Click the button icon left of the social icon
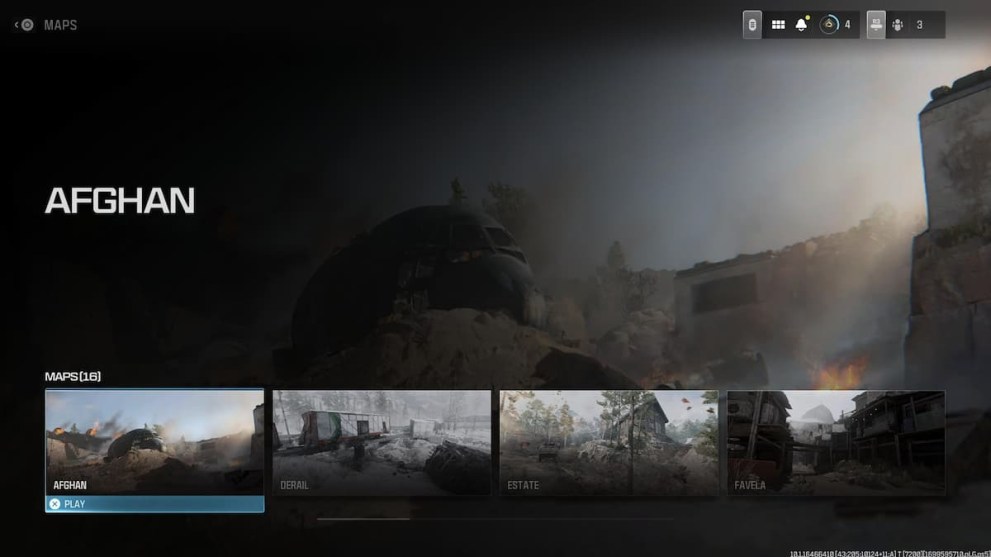The image size is (991, 557). [876, 25]
